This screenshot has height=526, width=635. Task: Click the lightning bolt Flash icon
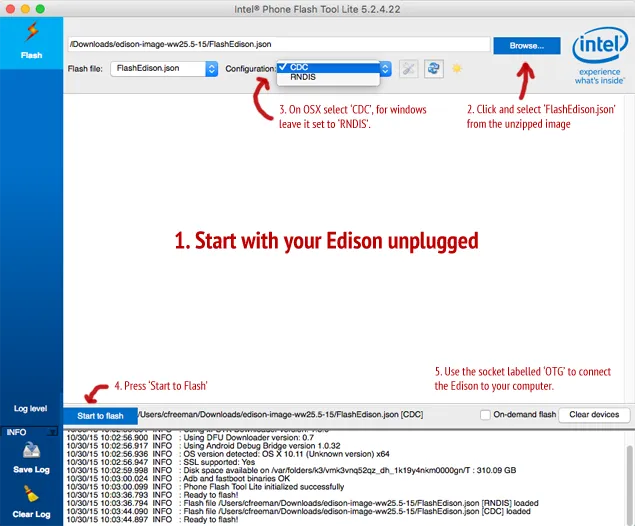tap(32, 32)
